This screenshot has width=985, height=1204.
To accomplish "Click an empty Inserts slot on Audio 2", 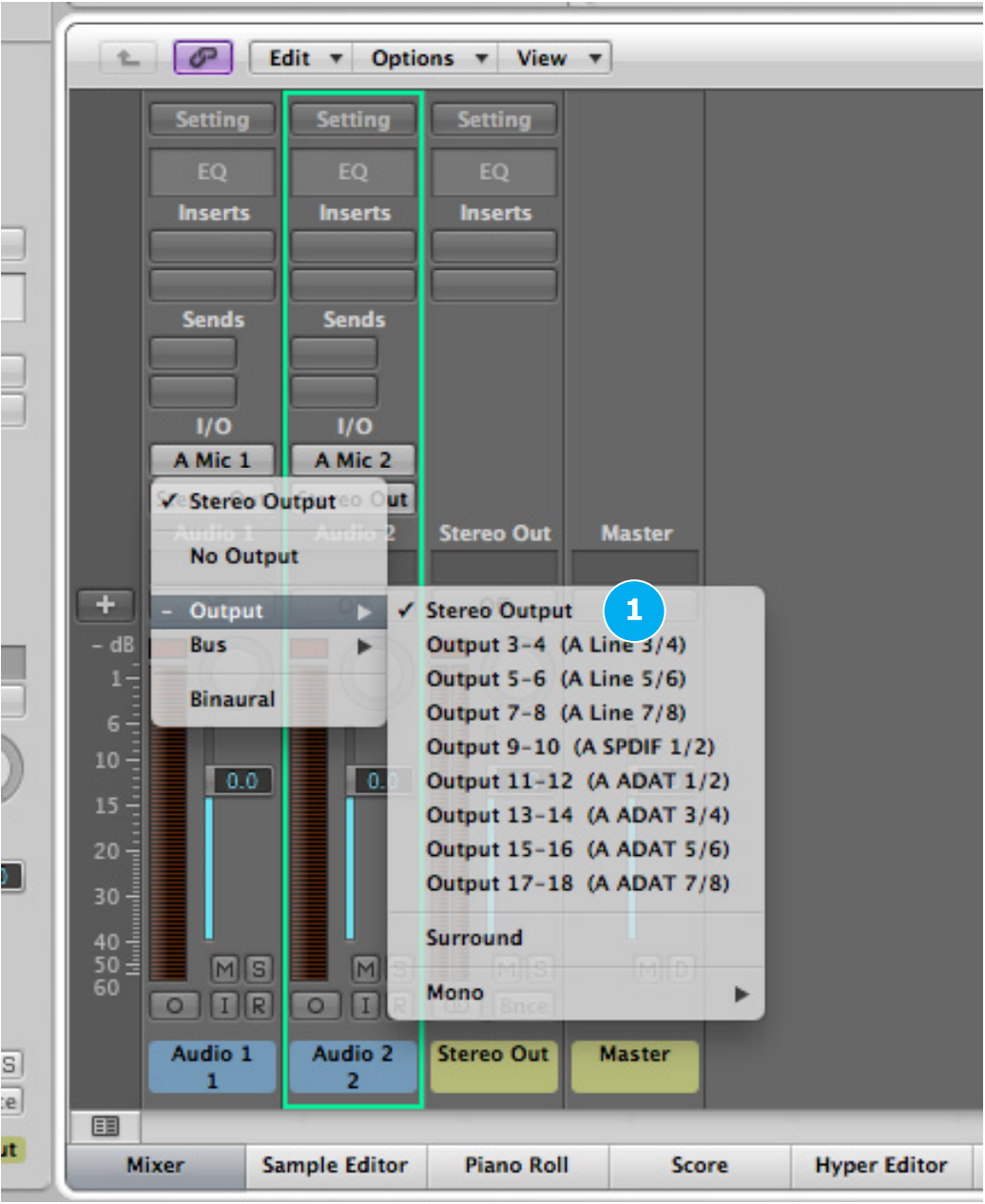I will coord(354,245).
